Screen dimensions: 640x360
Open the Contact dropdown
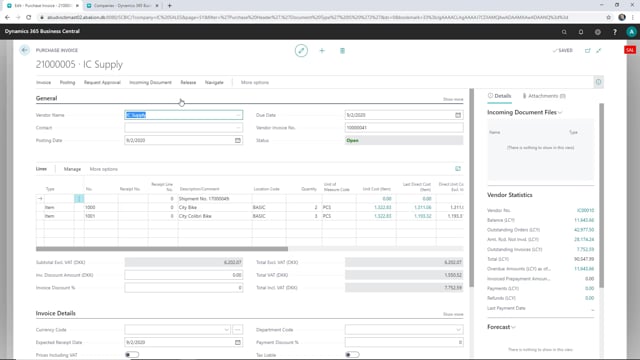pyautogui.click(x=238, y=128)
